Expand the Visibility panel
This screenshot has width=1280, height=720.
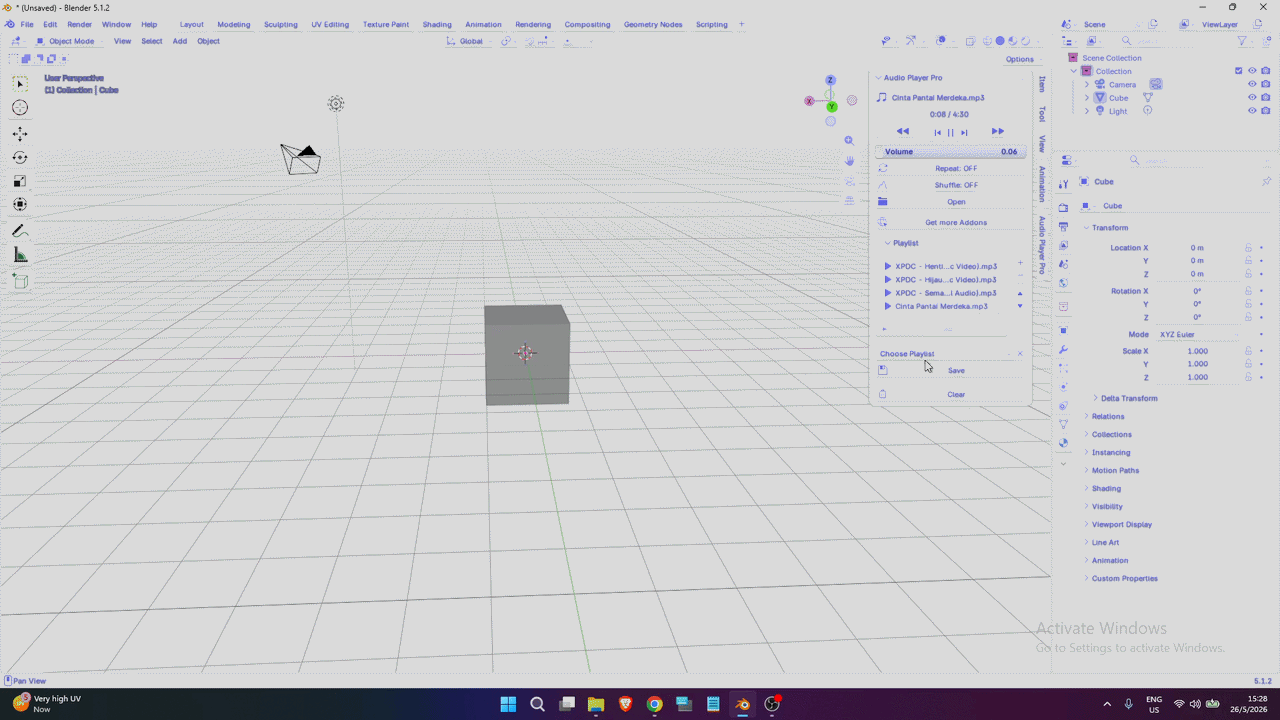(x=1106, y=507)
